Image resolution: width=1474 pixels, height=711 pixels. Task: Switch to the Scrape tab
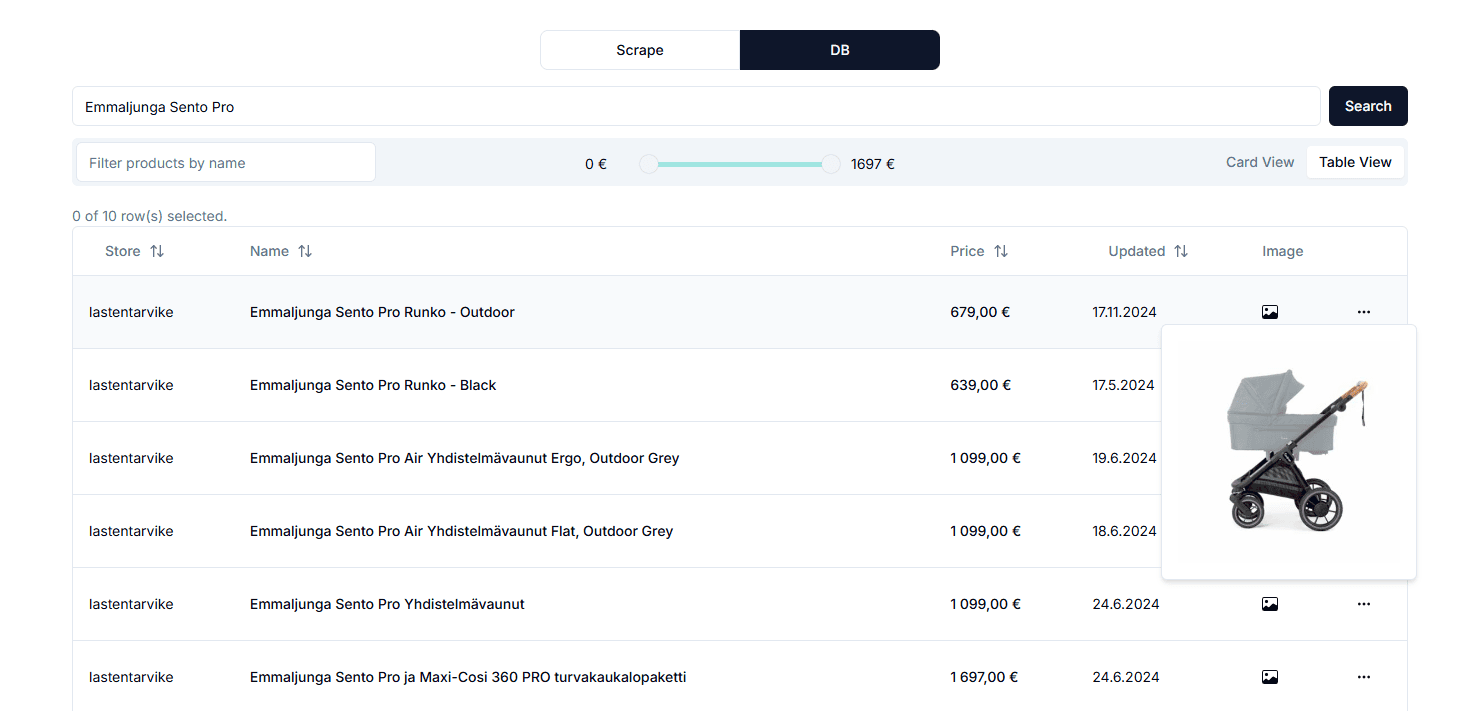coord(640,50)
